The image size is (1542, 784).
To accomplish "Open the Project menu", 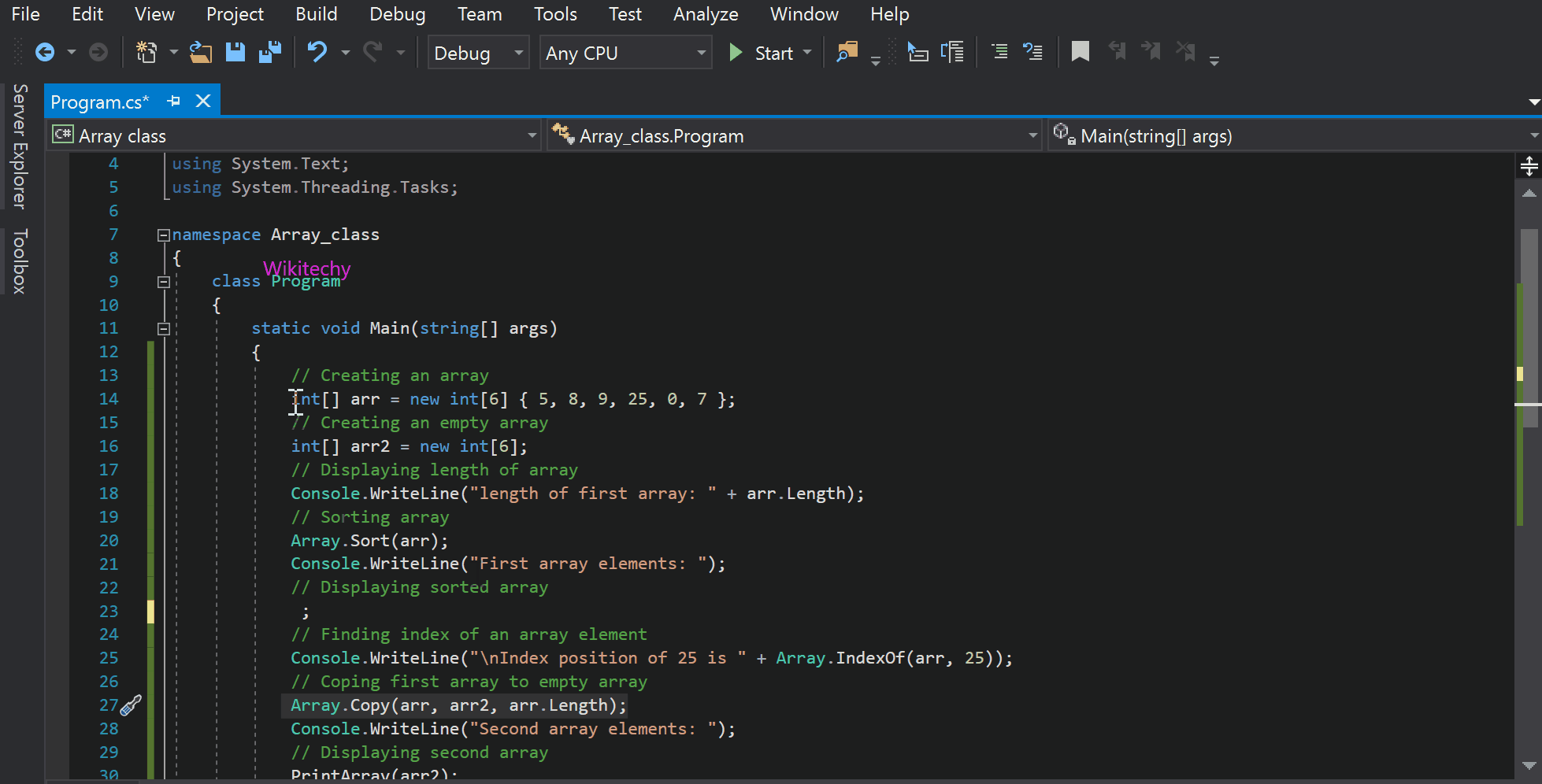I will (x=235, y=14).
